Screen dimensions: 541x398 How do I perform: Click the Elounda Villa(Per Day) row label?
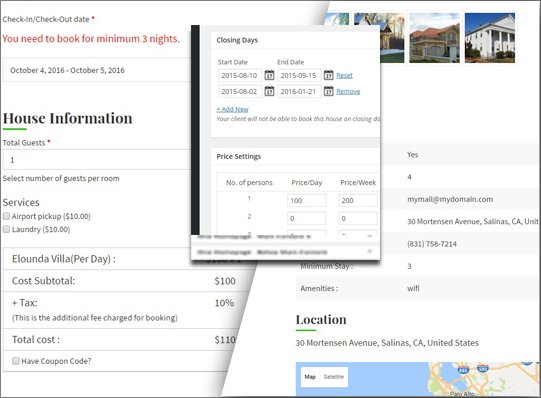(x=64, y=259)
